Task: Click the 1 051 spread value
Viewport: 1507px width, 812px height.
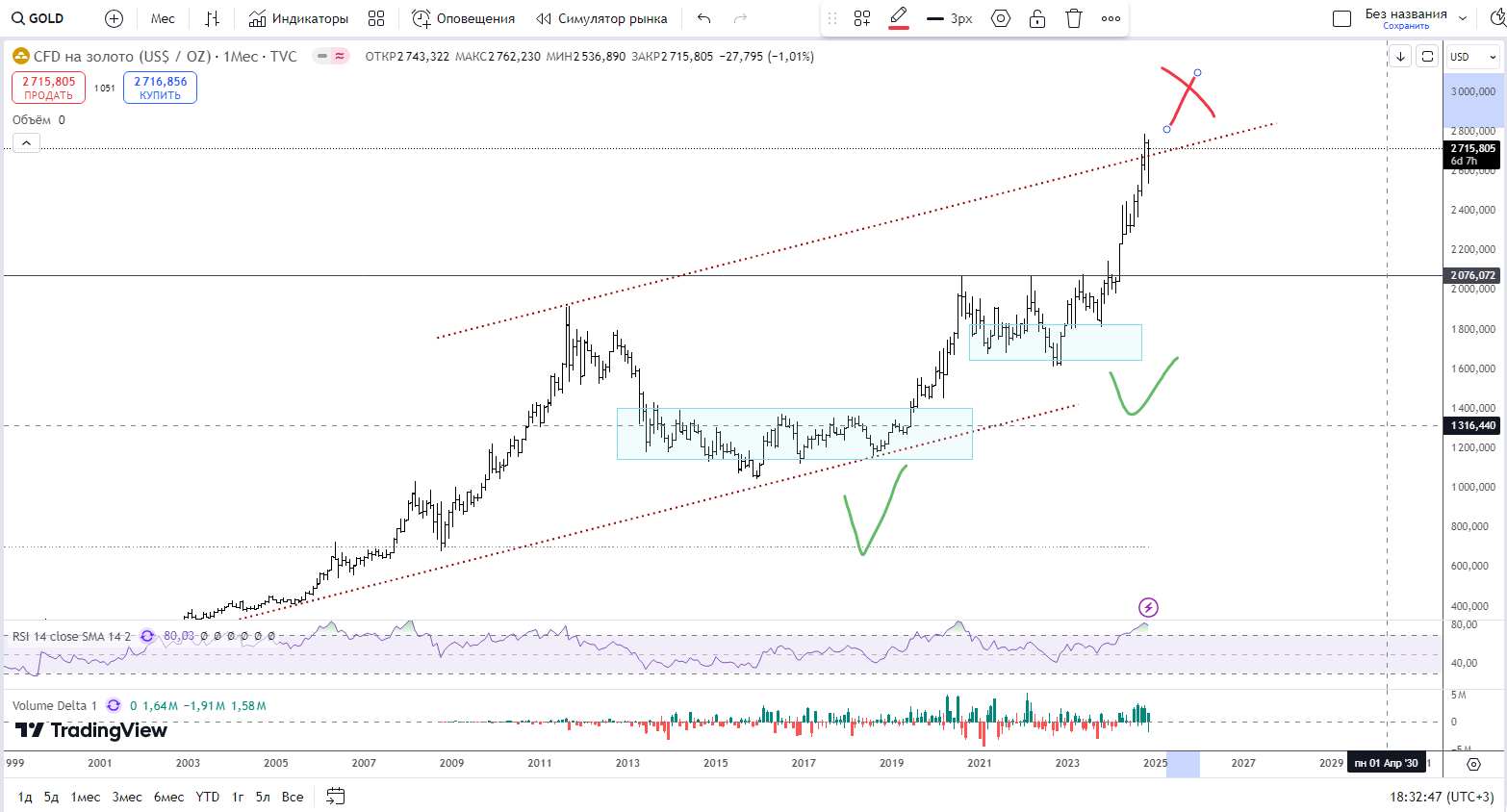Action: [104, 88]
